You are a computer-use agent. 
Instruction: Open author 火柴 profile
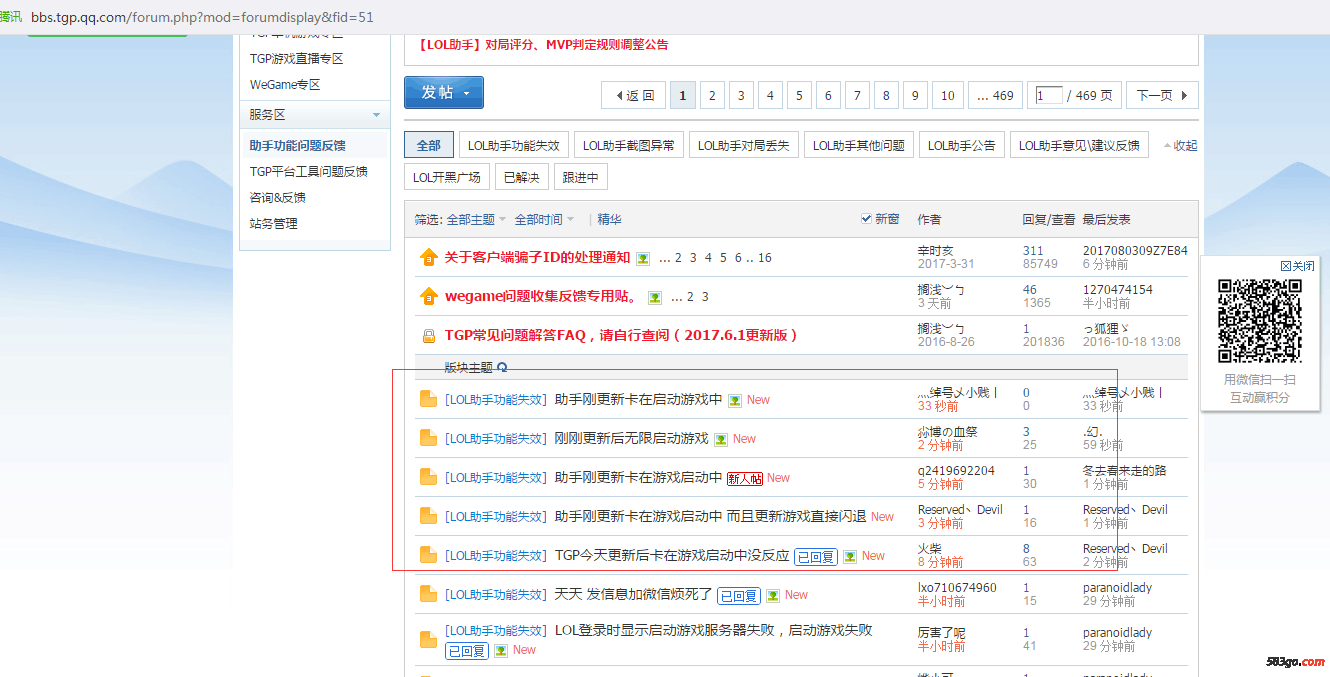pyautogui.click(x=930, y=549)
